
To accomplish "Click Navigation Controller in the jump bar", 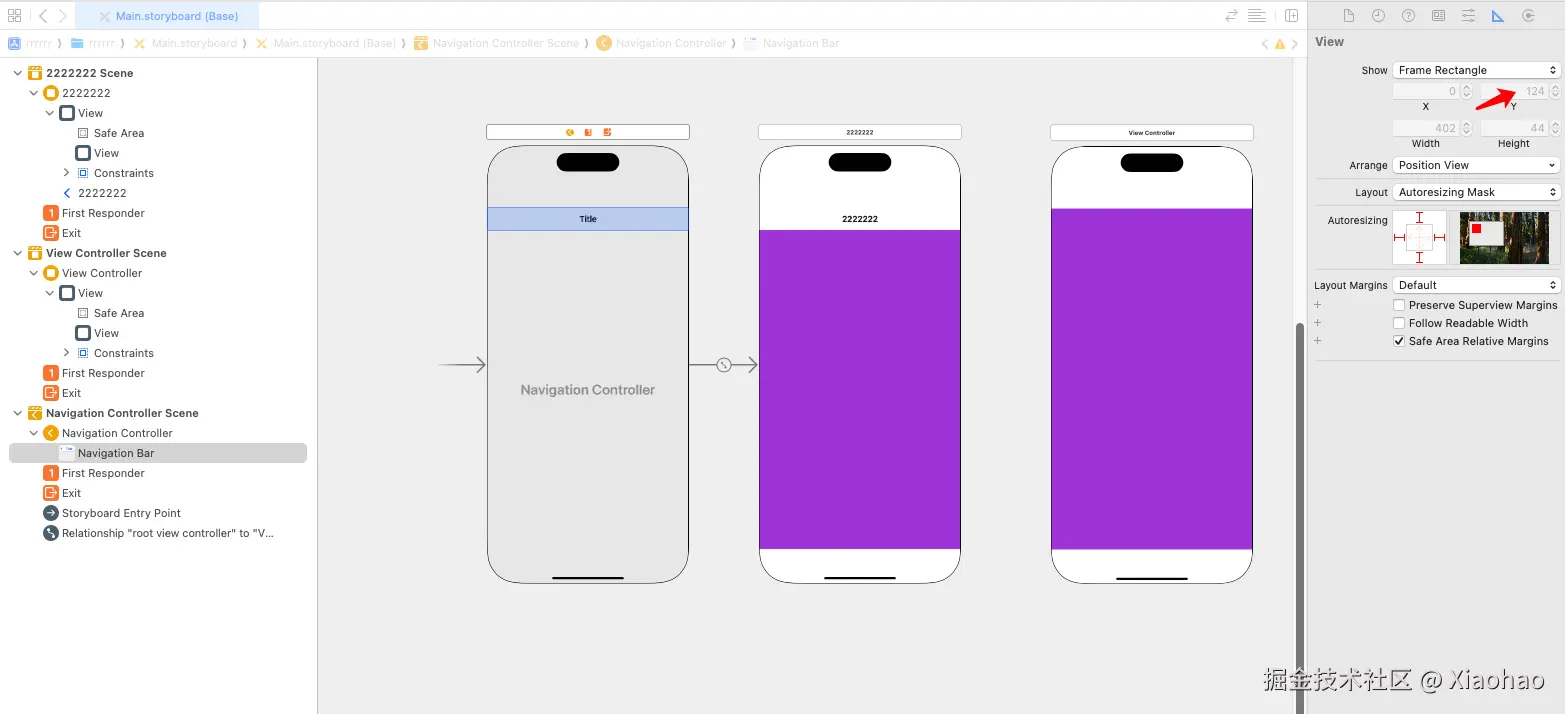I will (670, 44).
